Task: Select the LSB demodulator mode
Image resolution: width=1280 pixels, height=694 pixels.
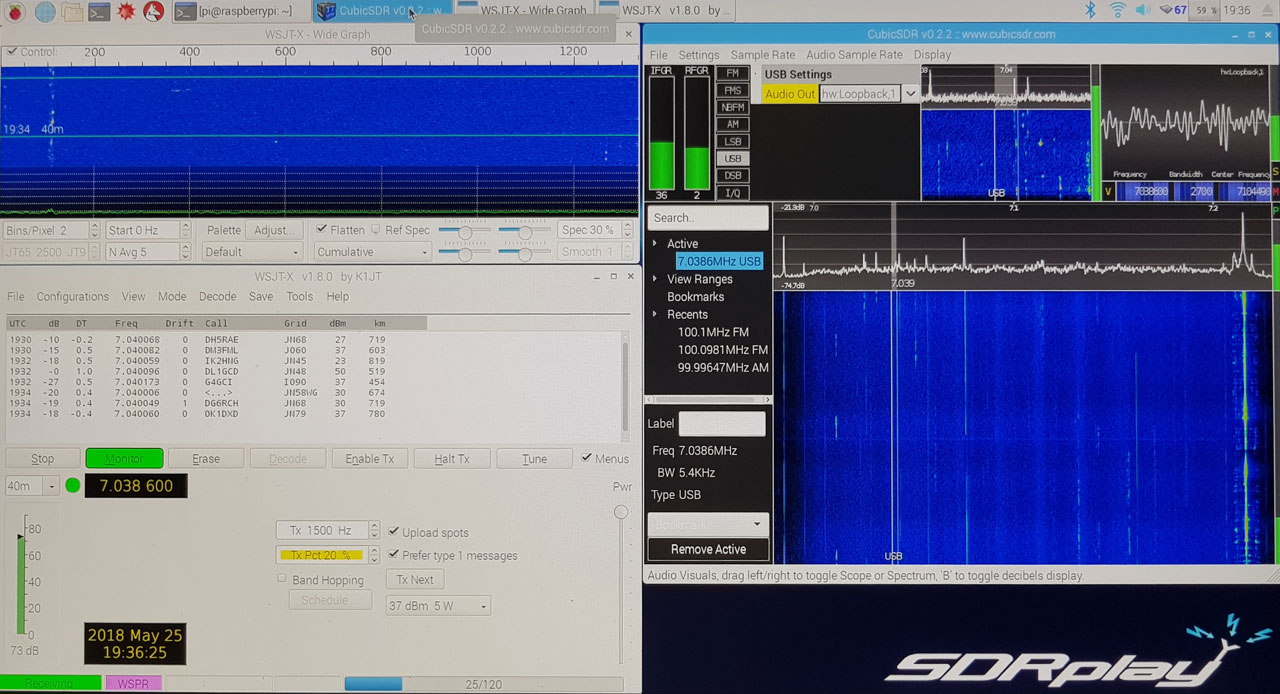Action: pos(733,142)
